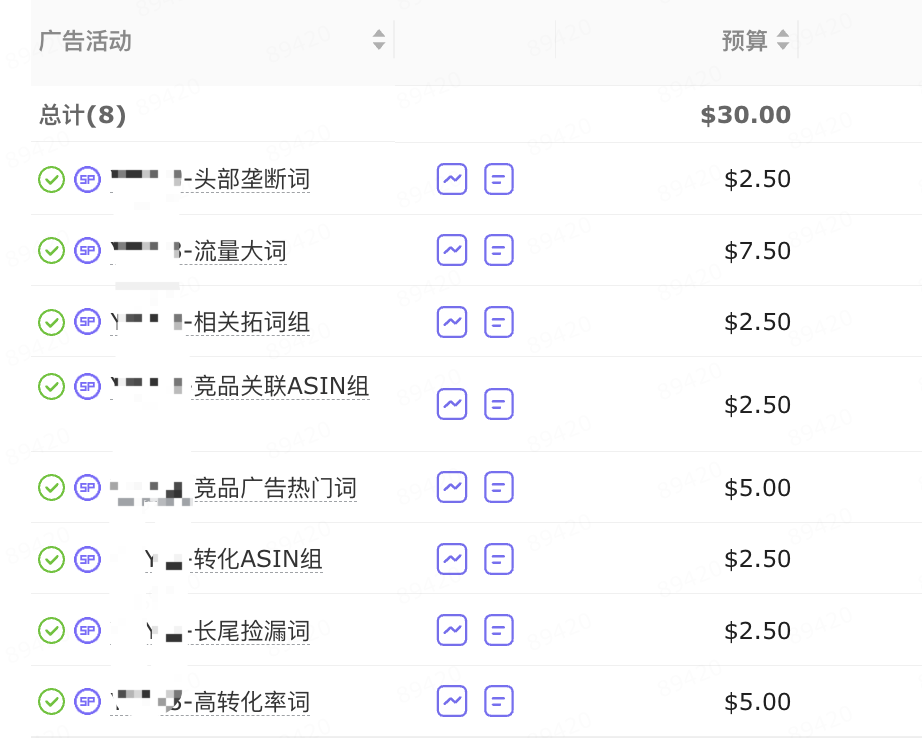This screenshot has height=738, width=922.
Task: Toggle green status check for 竞品广告热门词
Action: click(51, 487)
